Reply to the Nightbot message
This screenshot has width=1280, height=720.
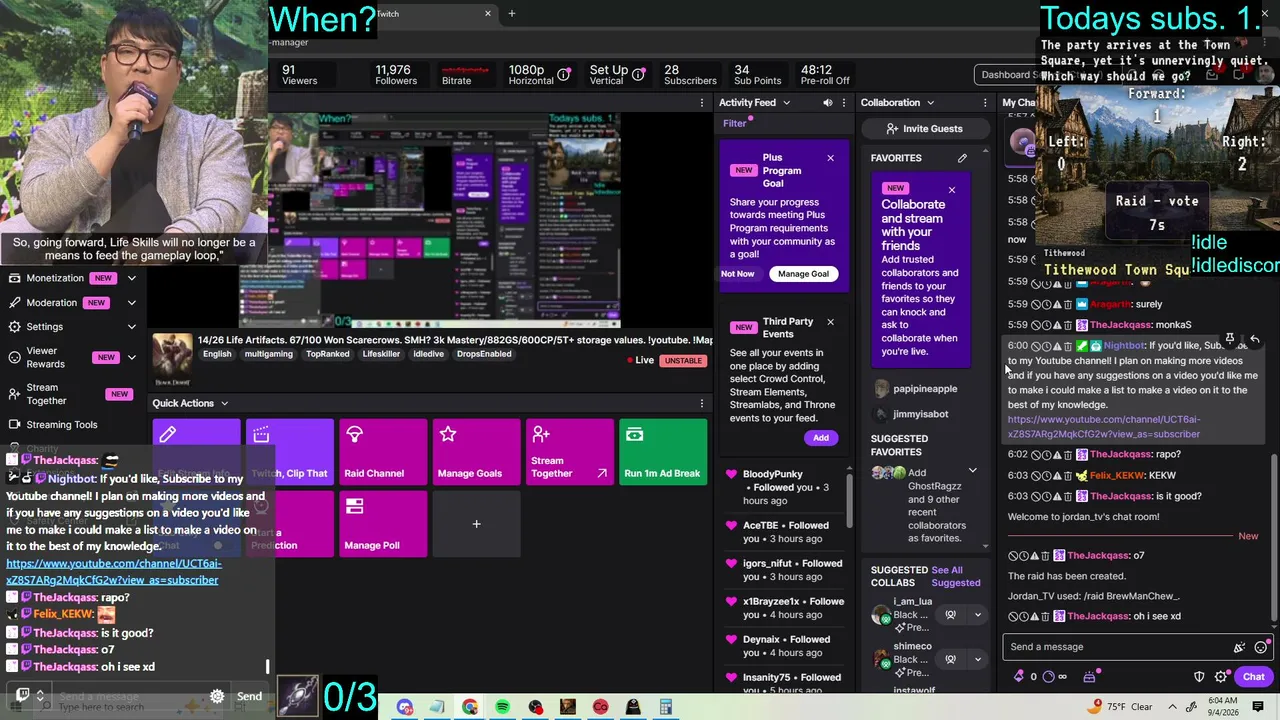coord(1254,339)
